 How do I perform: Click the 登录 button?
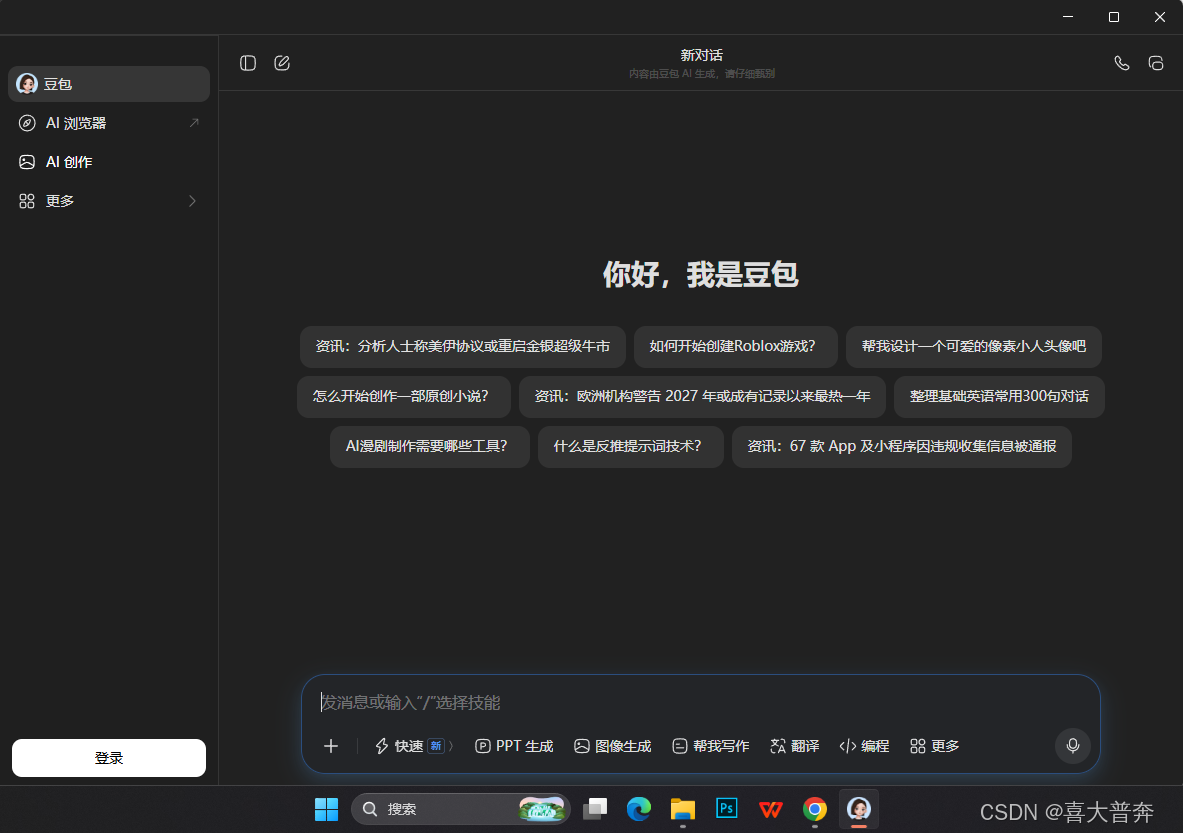point(109,758)
